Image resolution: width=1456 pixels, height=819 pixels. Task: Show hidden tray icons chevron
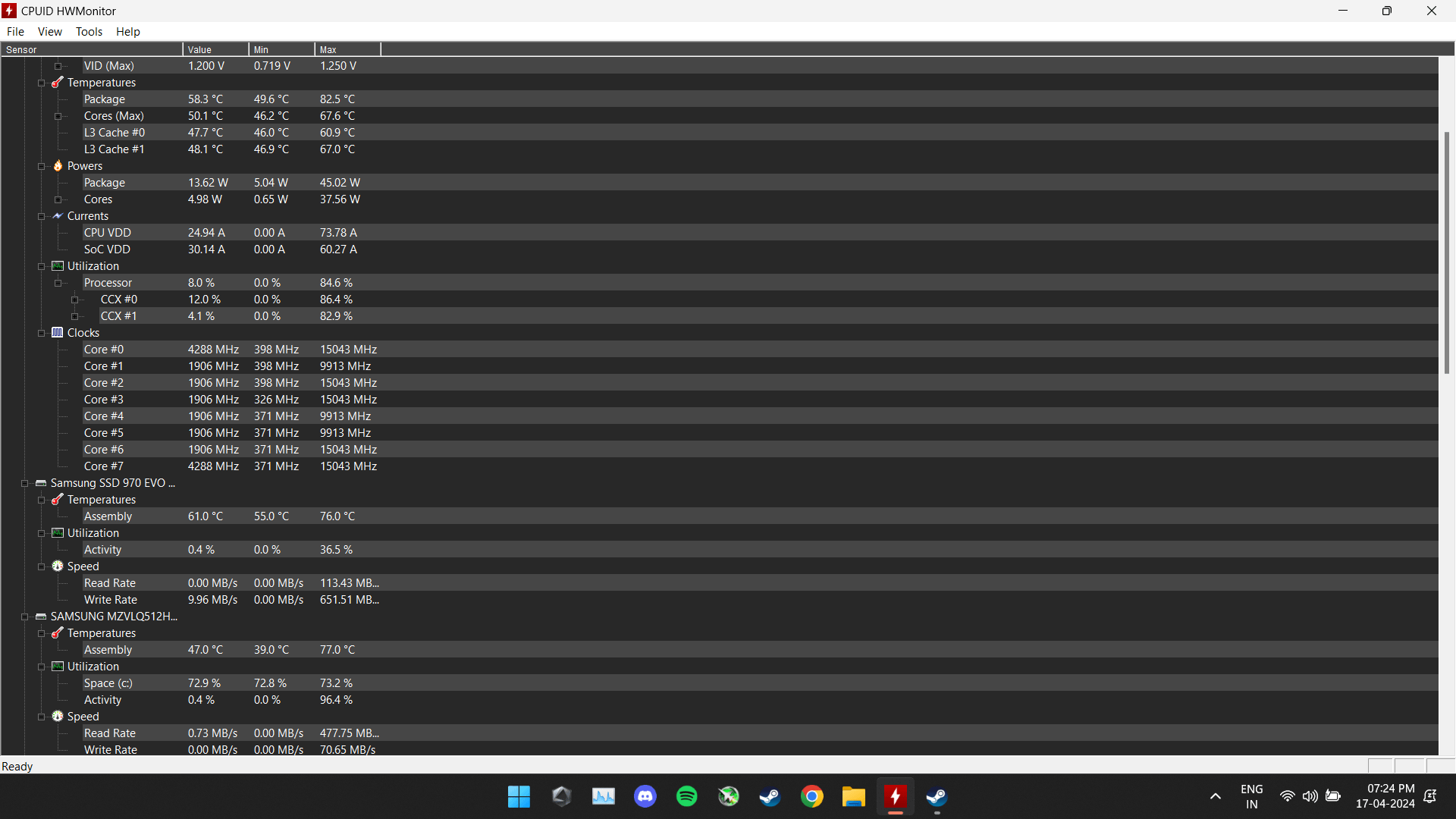click(1216, 796)
